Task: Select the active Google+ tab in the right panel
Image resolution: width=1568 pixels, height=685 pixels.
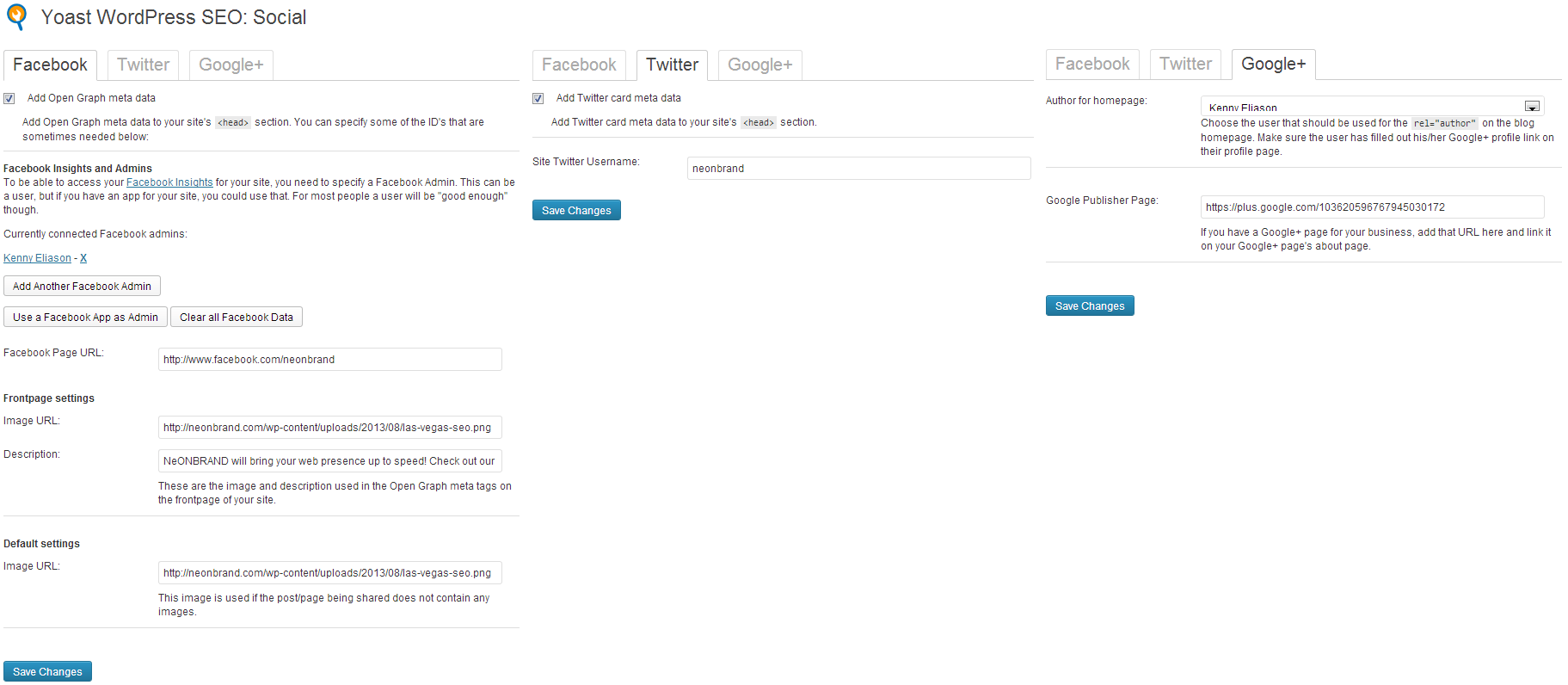Action: (1273, 64)
